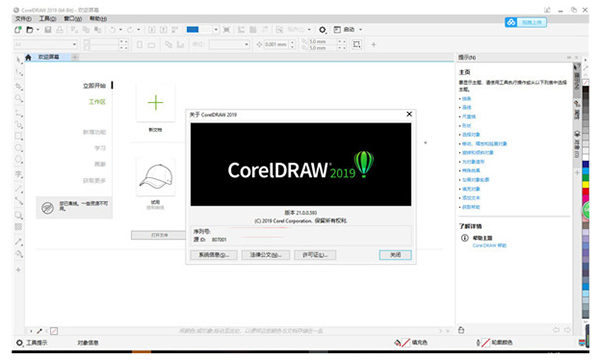Click the home icon beside Welcome tab

(x=28, y=57)
